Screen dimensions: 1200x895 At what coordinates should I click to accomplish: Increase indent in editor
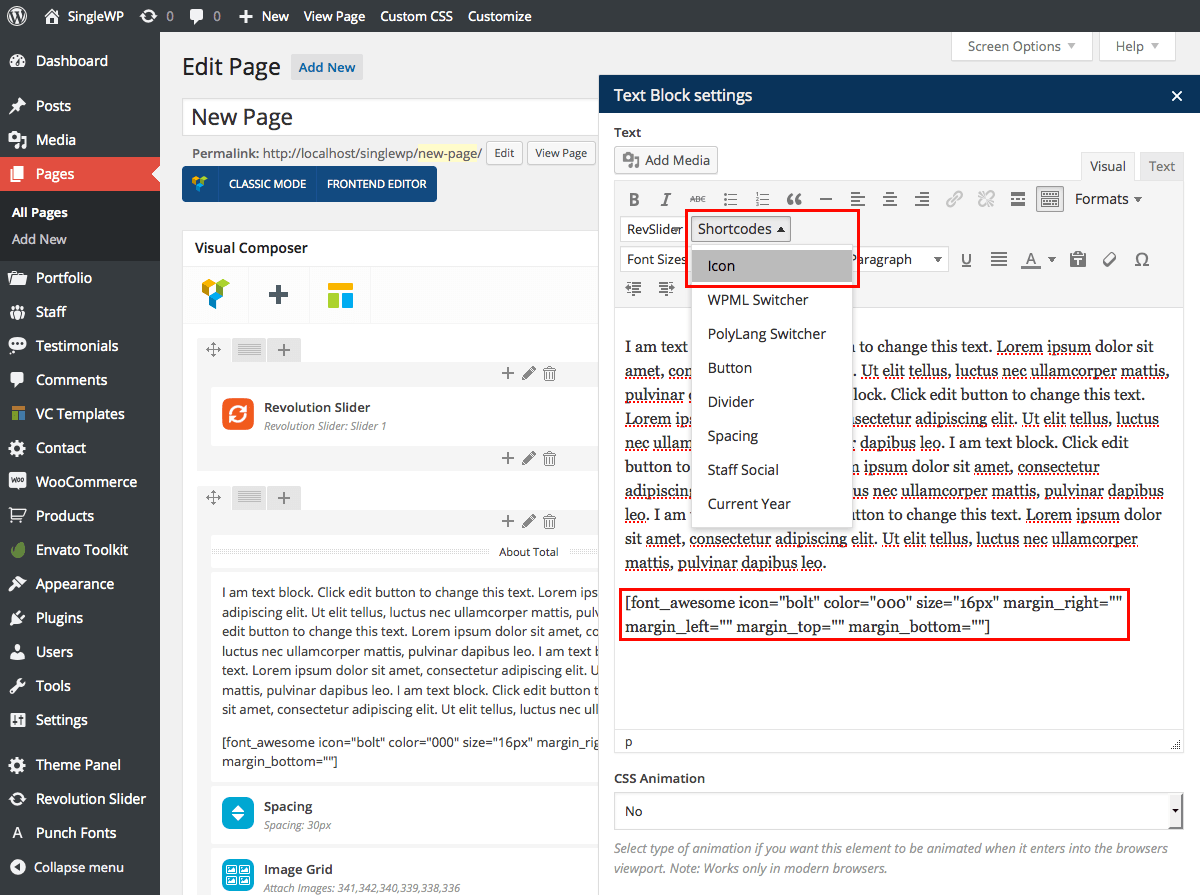click(x=666, y=288)
